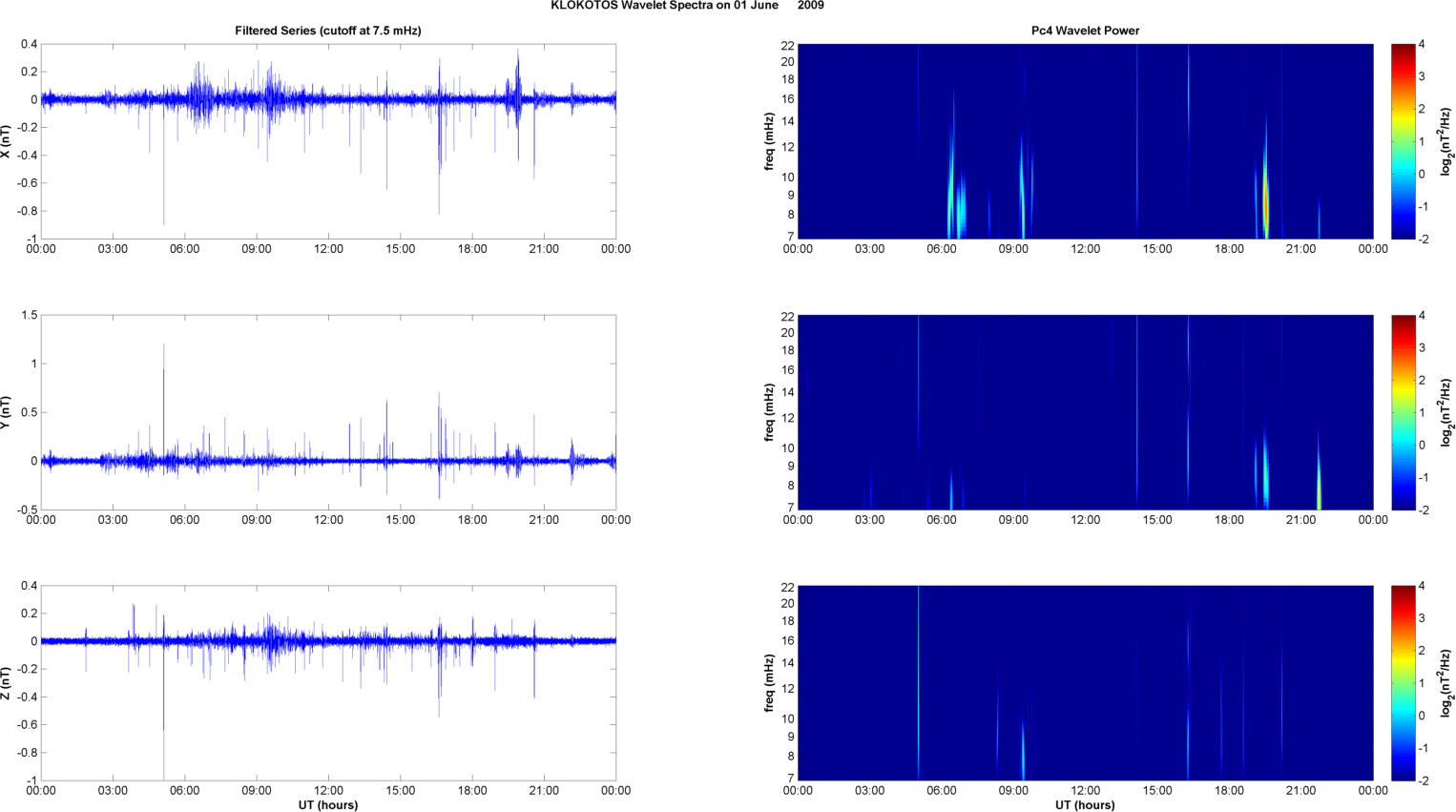Click "UT (hours)" below the bottom wavelet spectrogram
Image resolution: width=1456 pixels, height=812 pixels.
point(1085,805)
